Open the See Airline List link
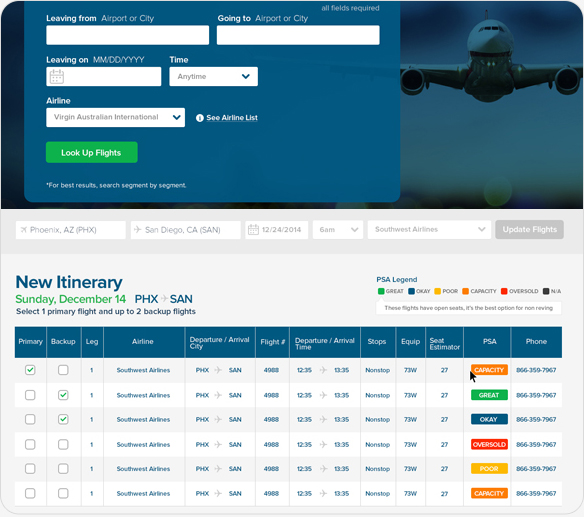584x517 pixels. [x=232, y=118]
